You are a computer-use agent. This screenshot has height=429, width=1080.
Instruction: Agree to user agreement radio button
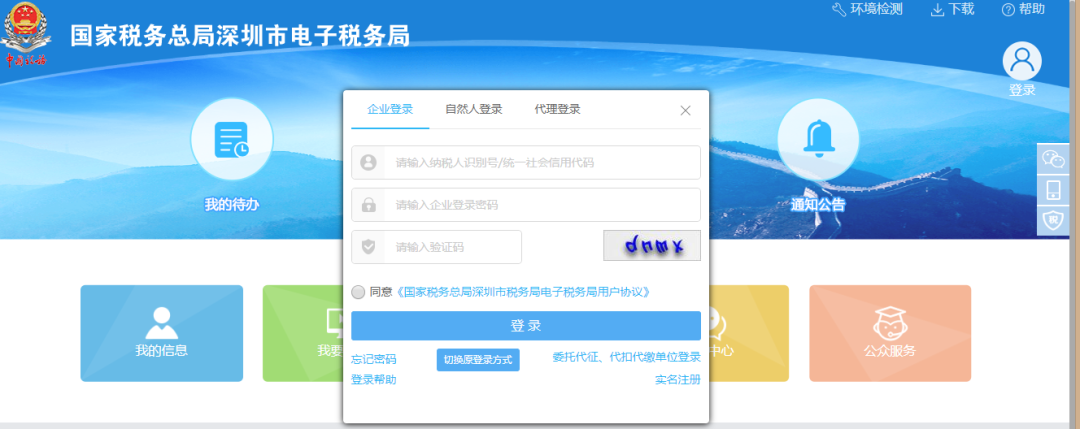(358, 292)
